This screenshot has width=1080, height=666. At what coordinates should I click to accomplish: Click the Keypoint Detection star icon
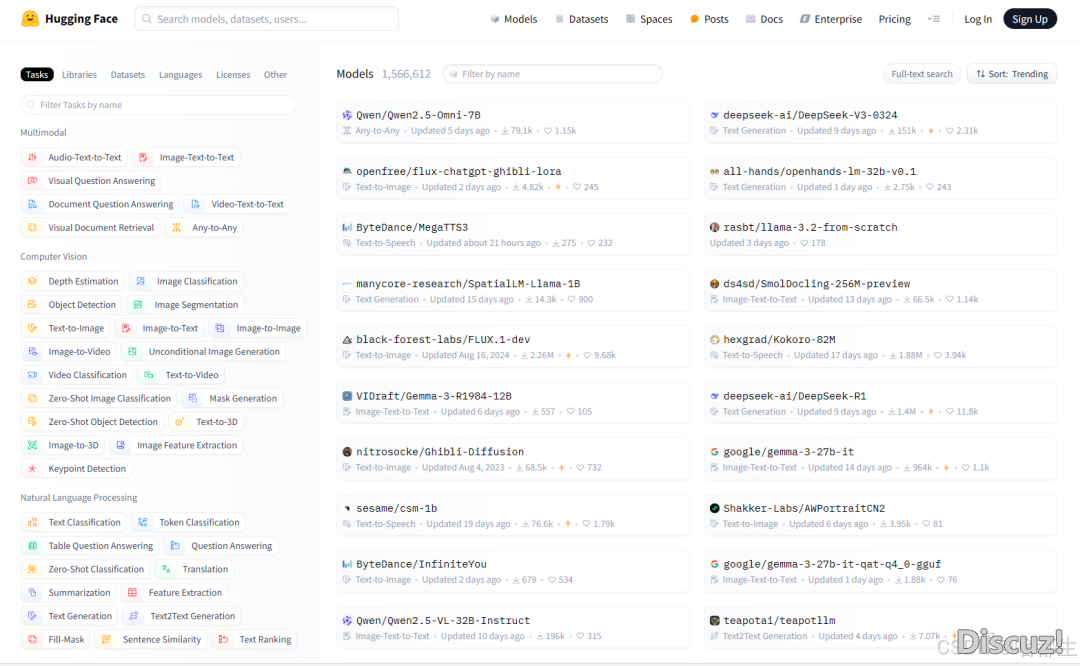(32, 468)
